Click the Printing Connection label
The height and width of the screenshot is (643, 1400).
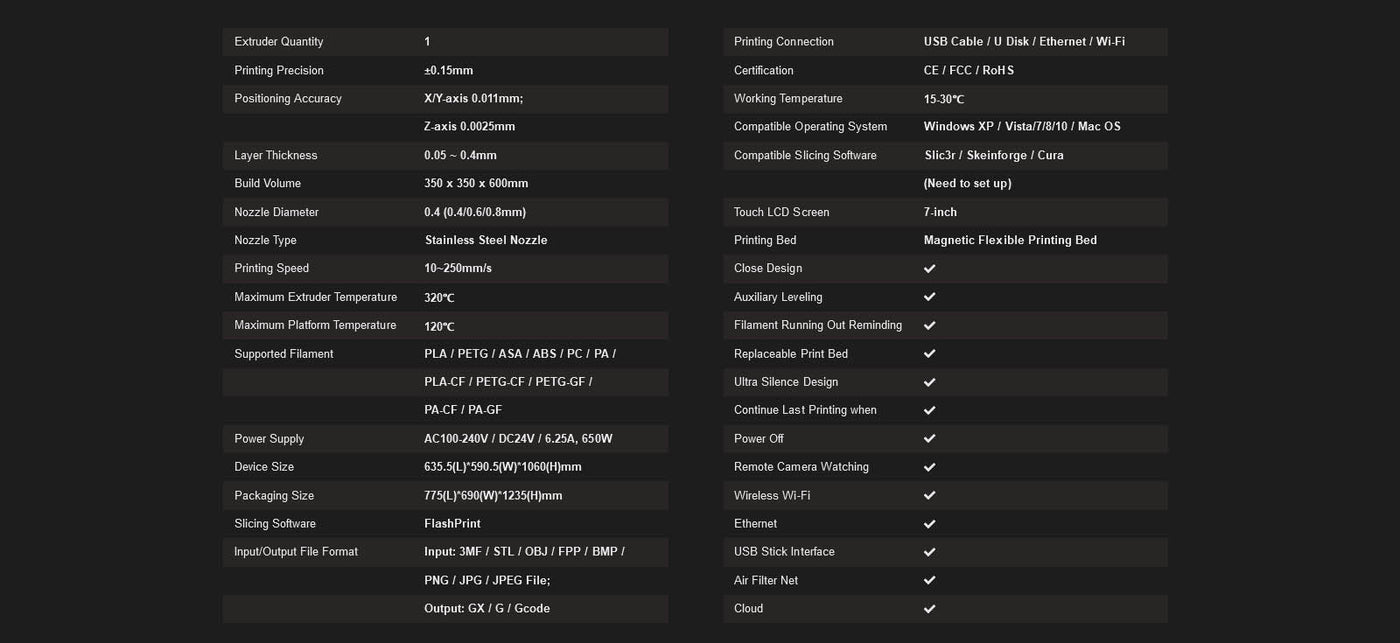783,42
